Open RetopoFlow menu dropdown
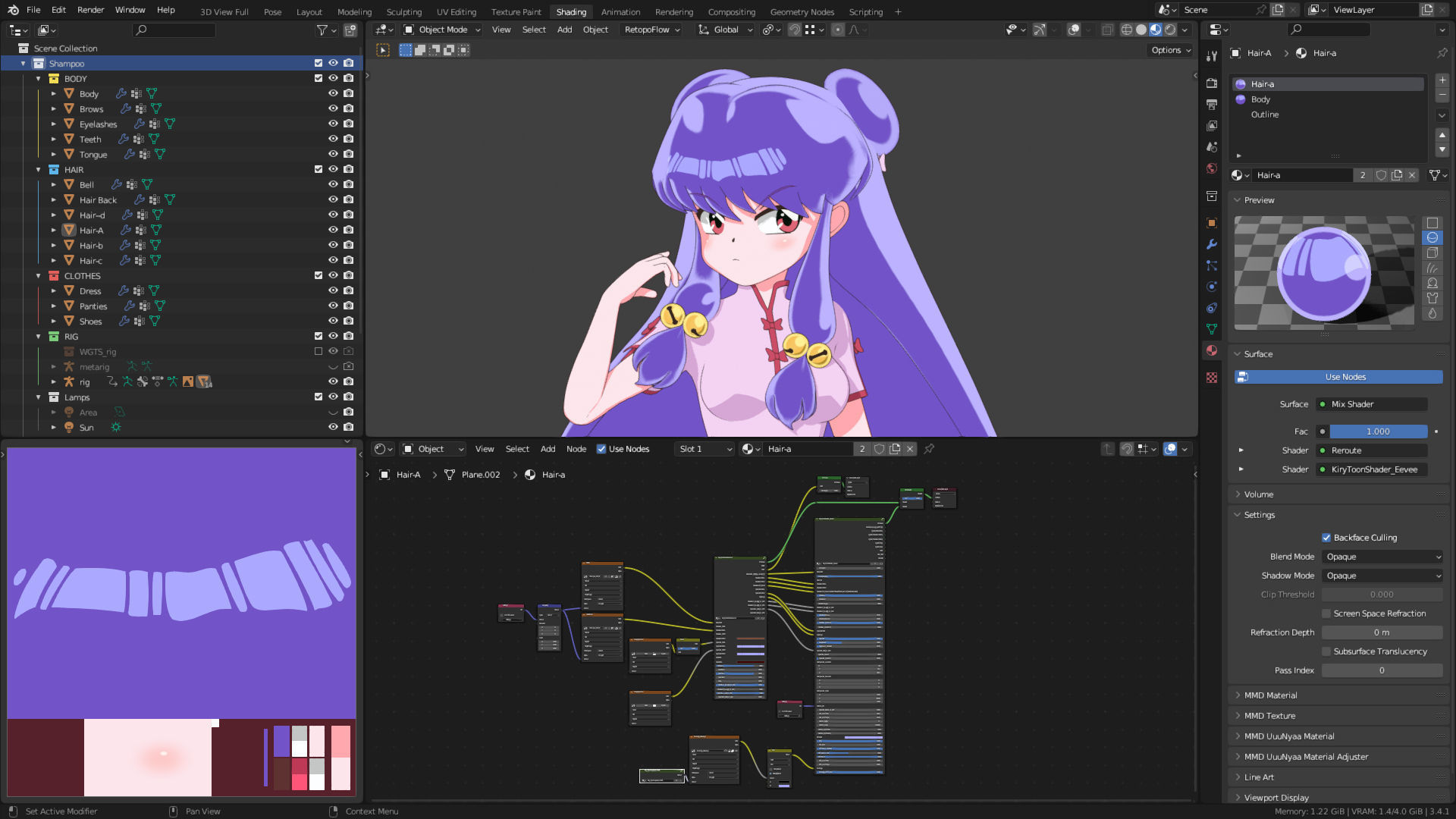Viewport: 1456px width, 819px height. (652, 30)
